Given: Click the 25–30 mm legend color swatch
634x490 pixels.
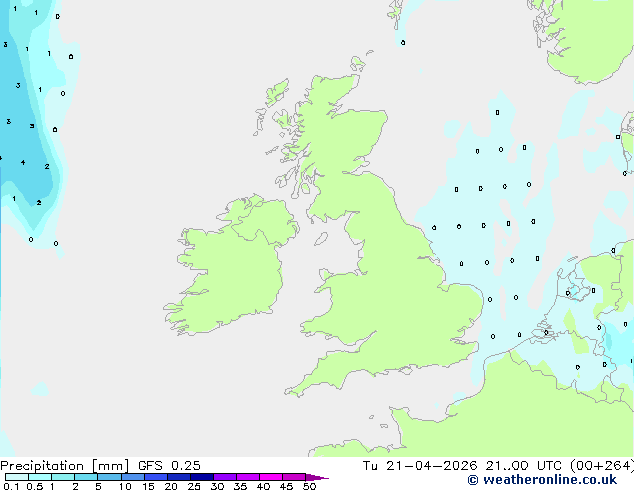Looking at the screenshot, I should [x=201, y=477].
